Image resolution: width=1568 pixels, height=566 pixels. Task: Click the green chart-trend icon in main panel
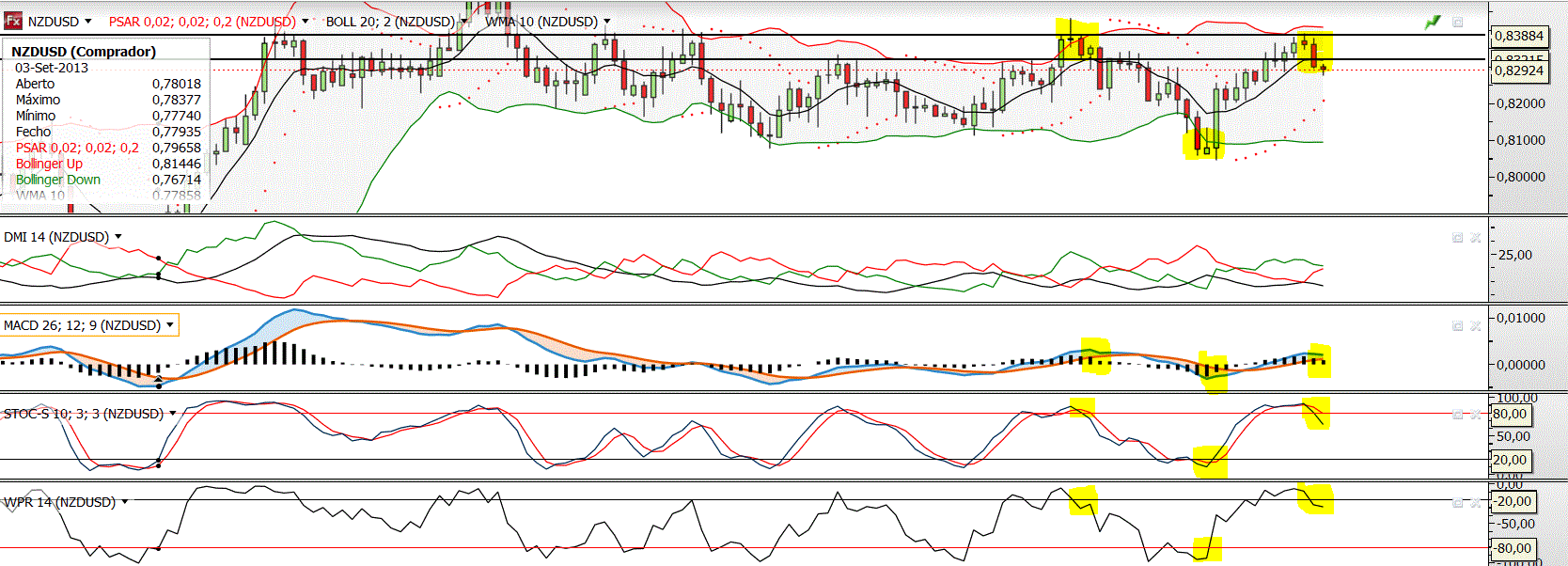pyautogui.click(x=1433, y=22)
